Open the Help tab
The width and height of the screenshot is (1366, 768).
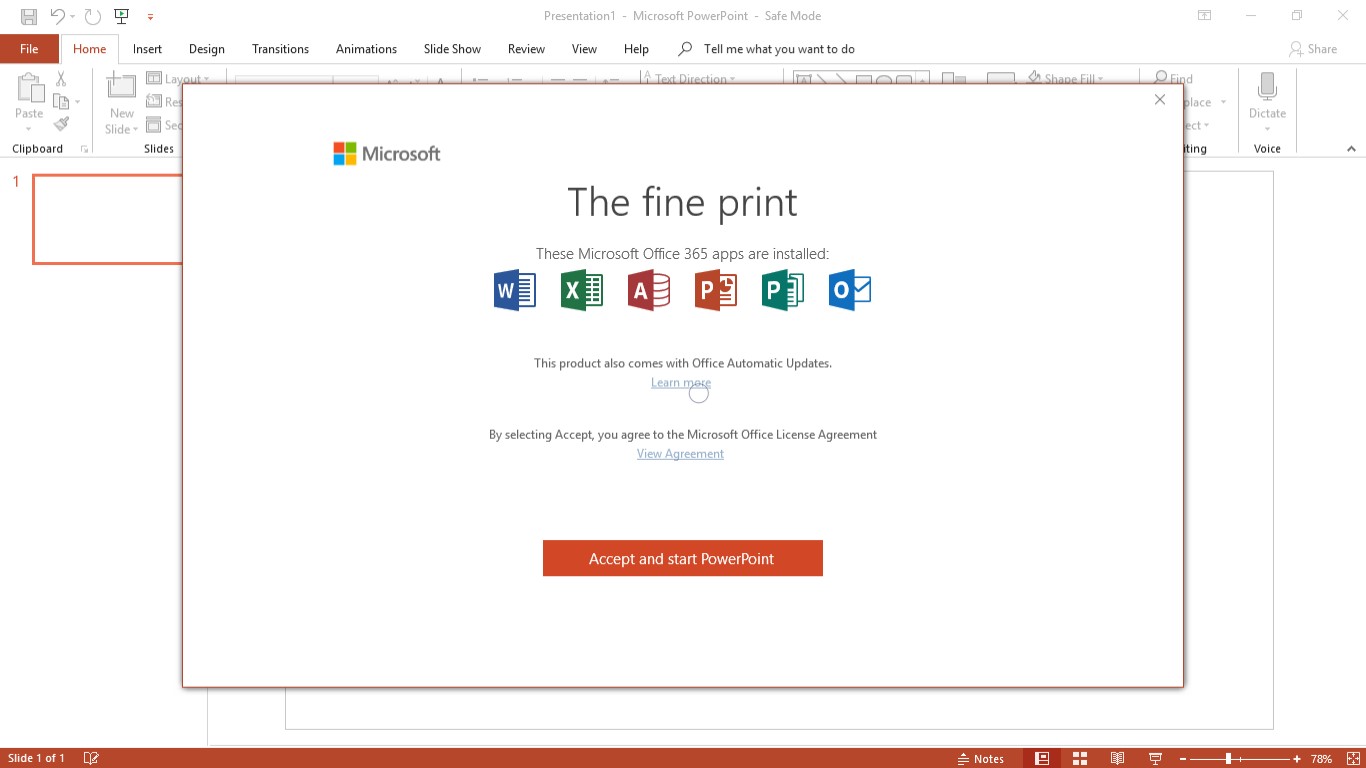pos(636,49)
